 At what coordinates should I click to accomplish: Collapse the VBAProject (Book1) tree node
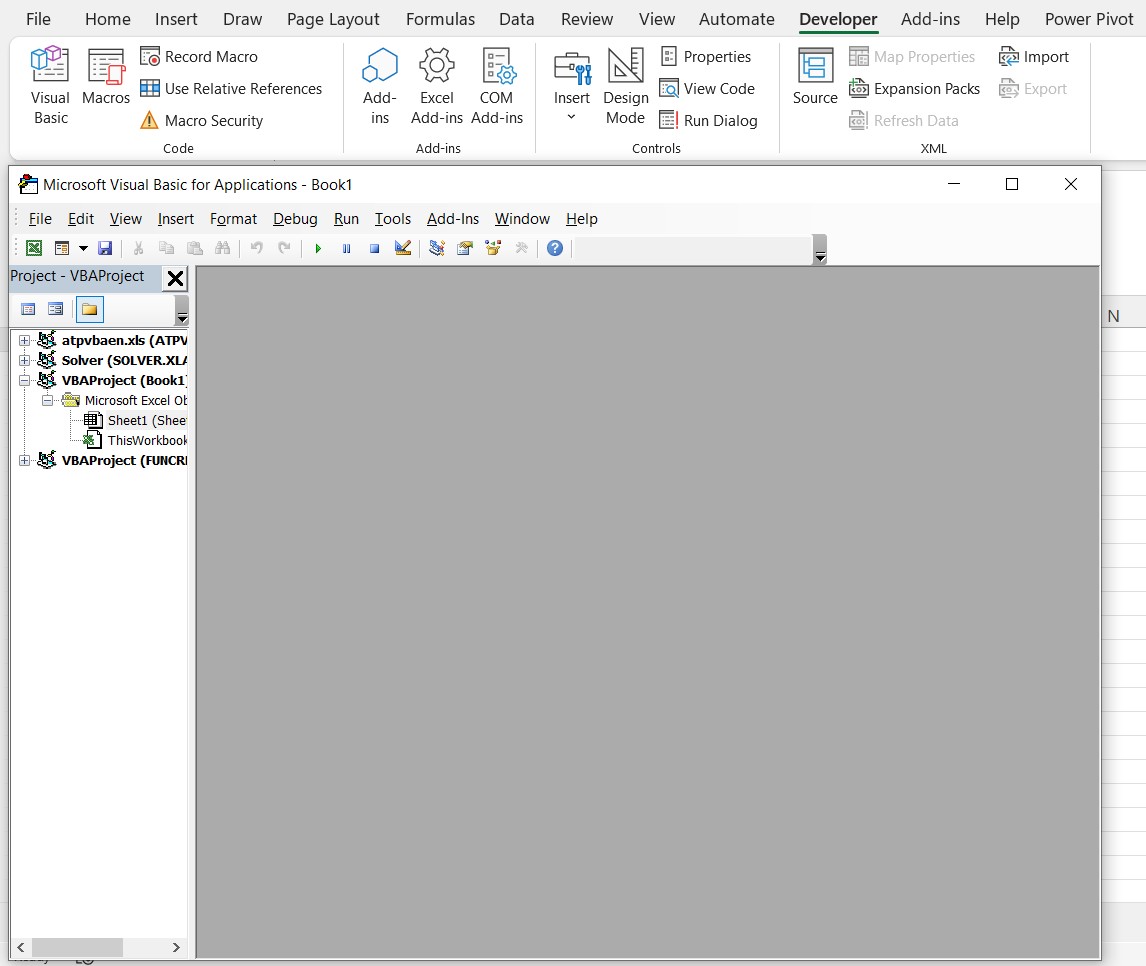[23, 380]
